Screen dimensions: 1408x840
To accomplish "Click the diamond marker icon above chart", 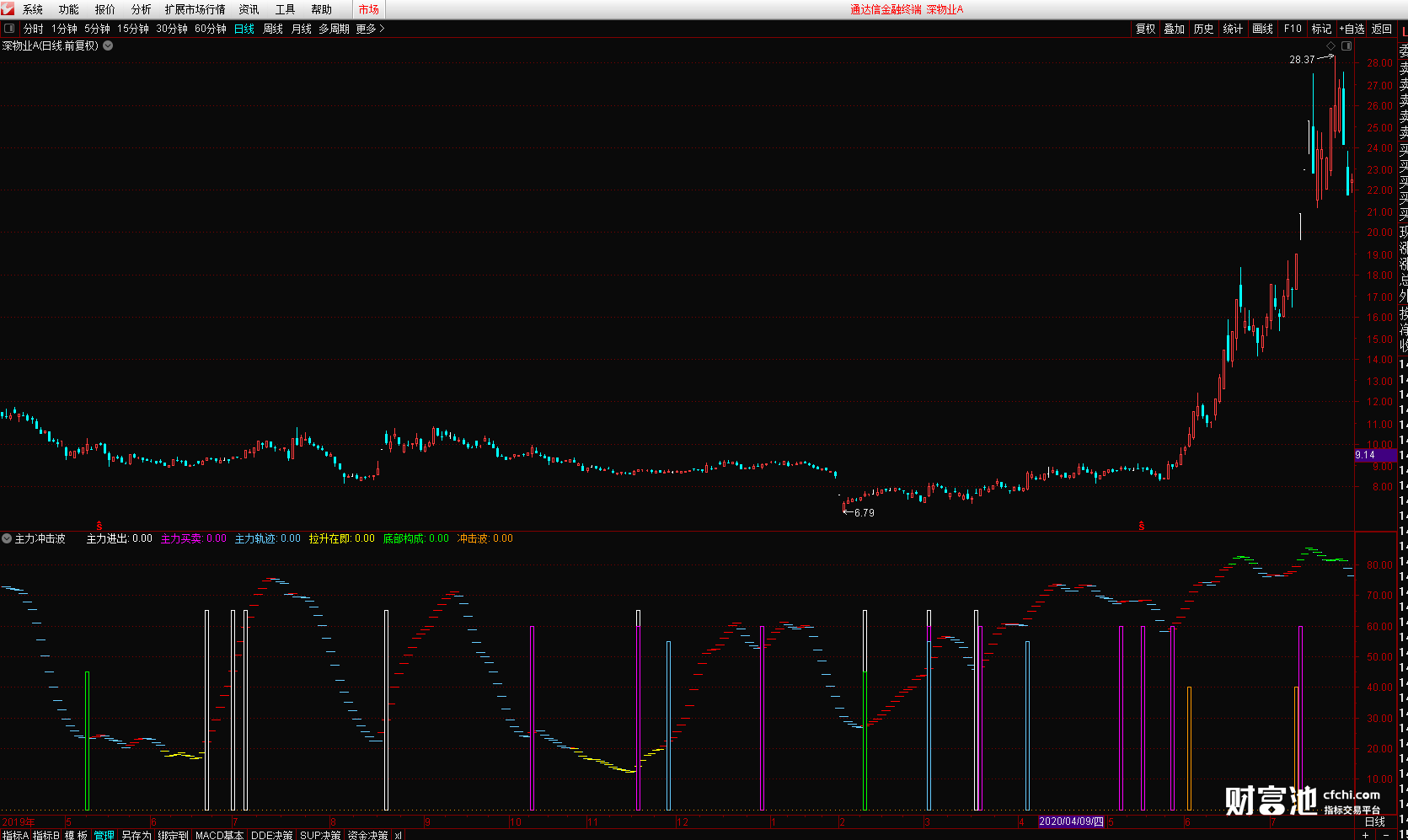I will coord(1331,45).
